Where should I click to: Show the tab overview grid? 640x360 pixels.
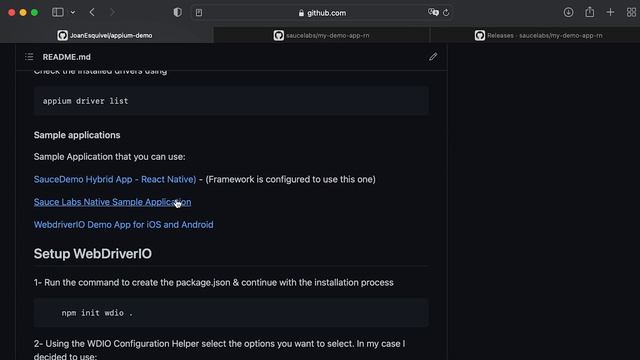(x=631, y=13)
